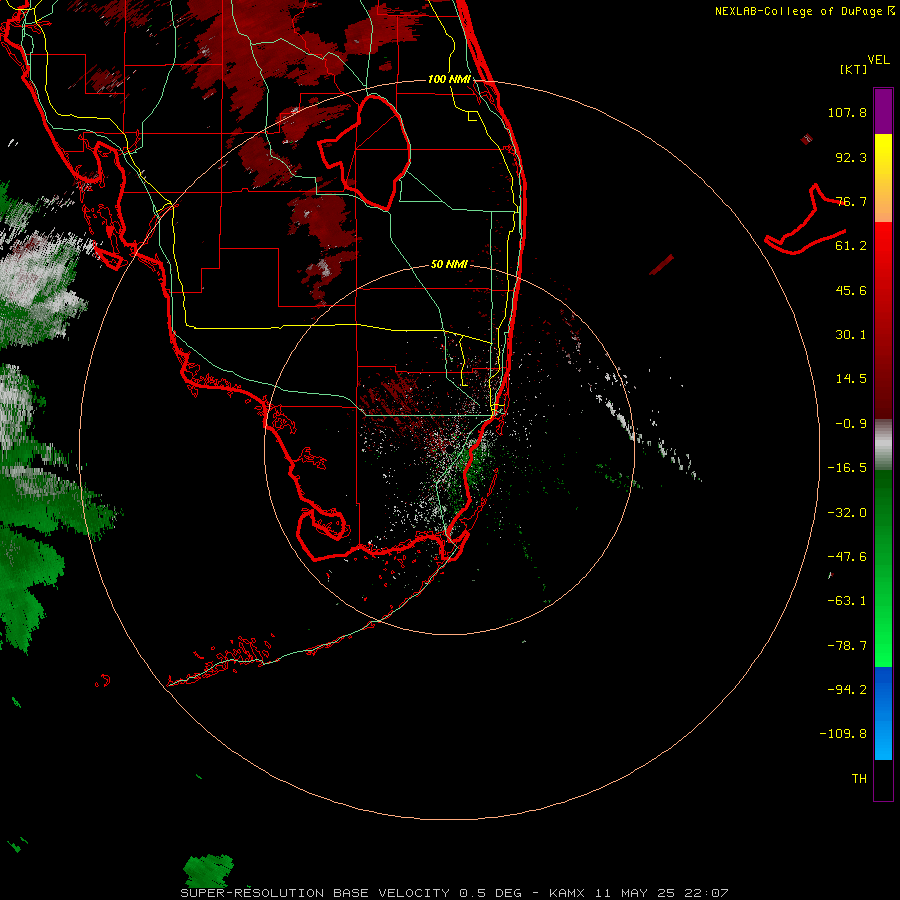The height and width of the screenshot is (900, 900).
Task: Click the -109.8 velocity scale value
Action: click(x=844, y=734)
